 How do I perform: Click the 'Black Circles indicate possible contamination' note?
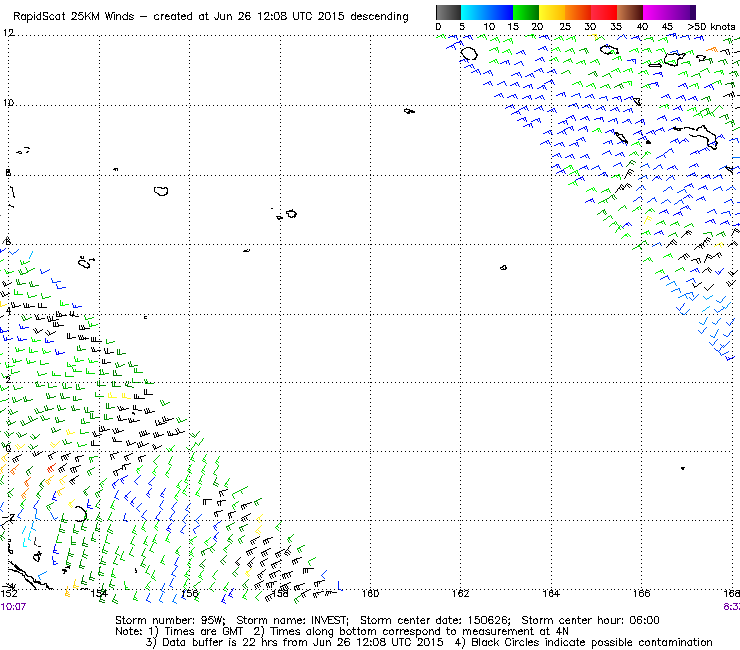(592, 642)
